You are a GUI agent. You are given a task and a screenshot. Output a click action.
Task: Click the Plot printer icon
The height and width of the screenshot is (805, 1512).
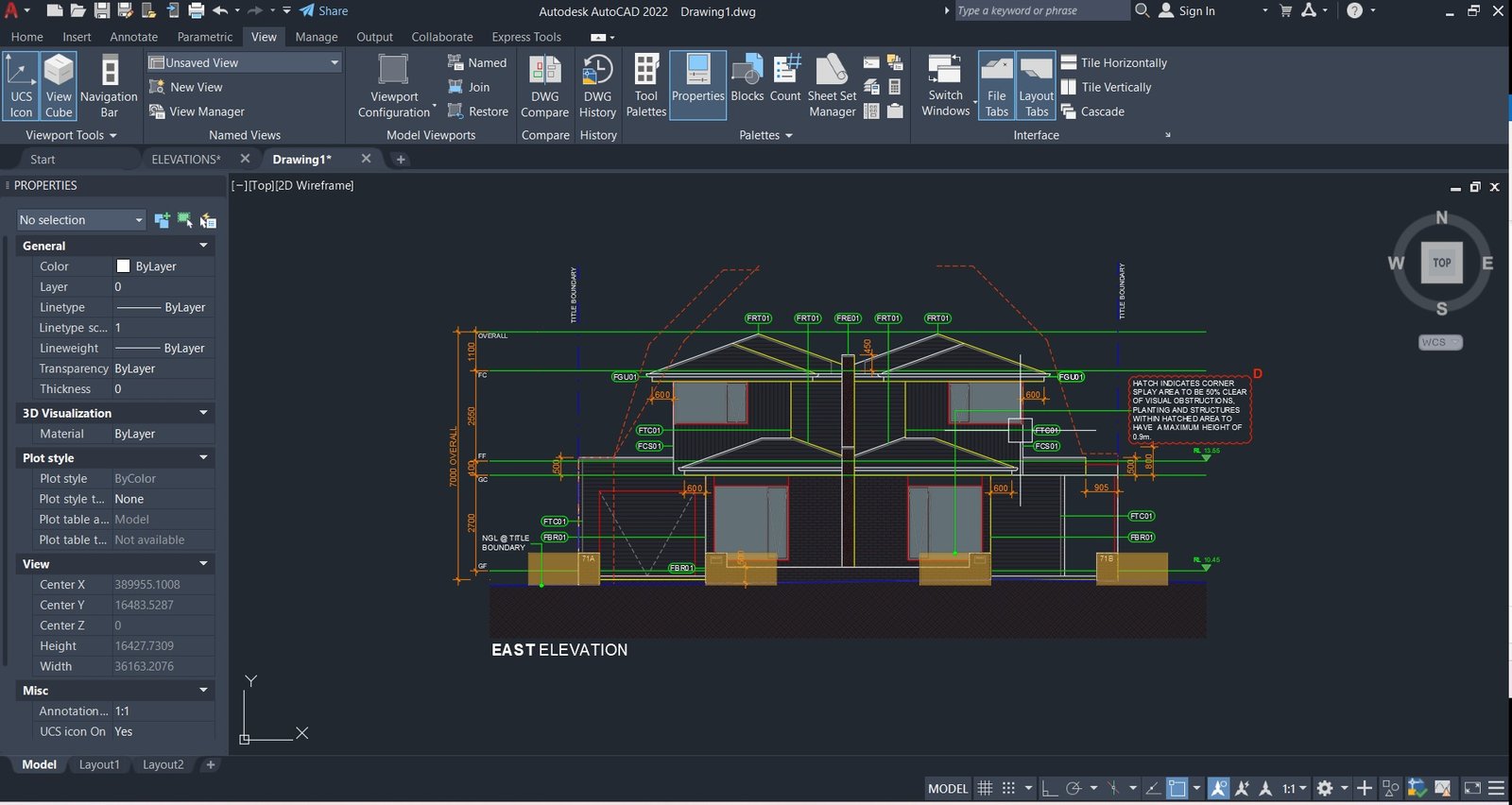196,10
